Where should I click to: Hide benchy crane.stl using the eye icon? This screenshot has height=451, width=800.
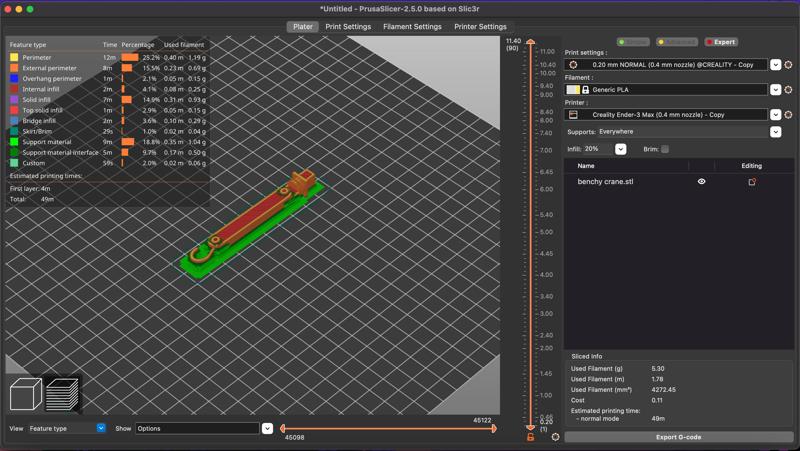tap(701, 182)
